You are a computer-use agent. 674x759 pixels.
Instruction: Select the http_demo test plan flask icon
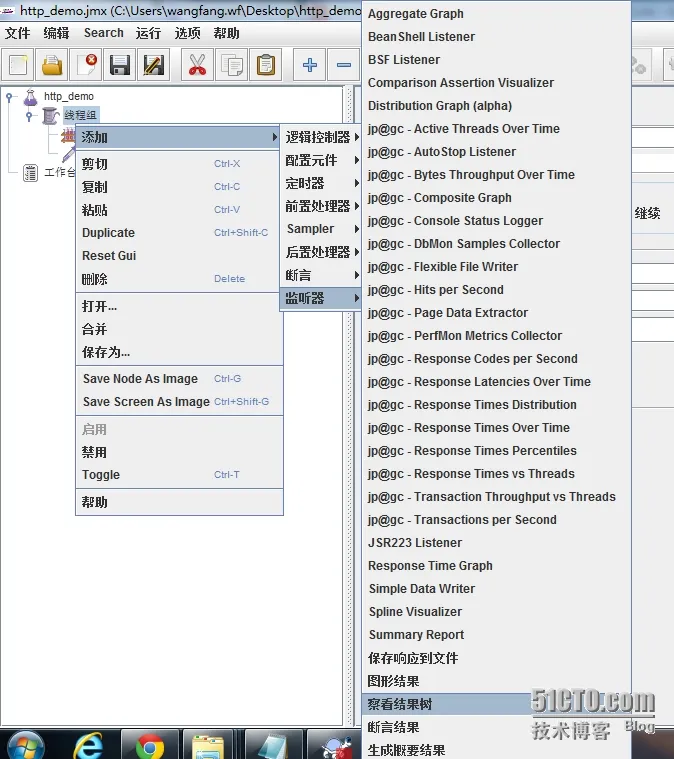click(31, 97)
